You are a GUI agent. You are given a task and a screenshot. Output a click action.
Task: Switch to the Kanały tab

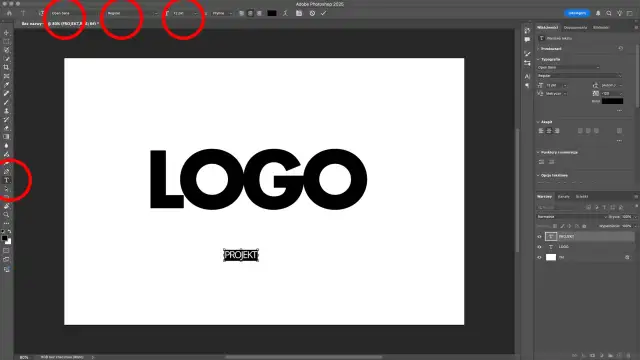[x=564, y=196]
